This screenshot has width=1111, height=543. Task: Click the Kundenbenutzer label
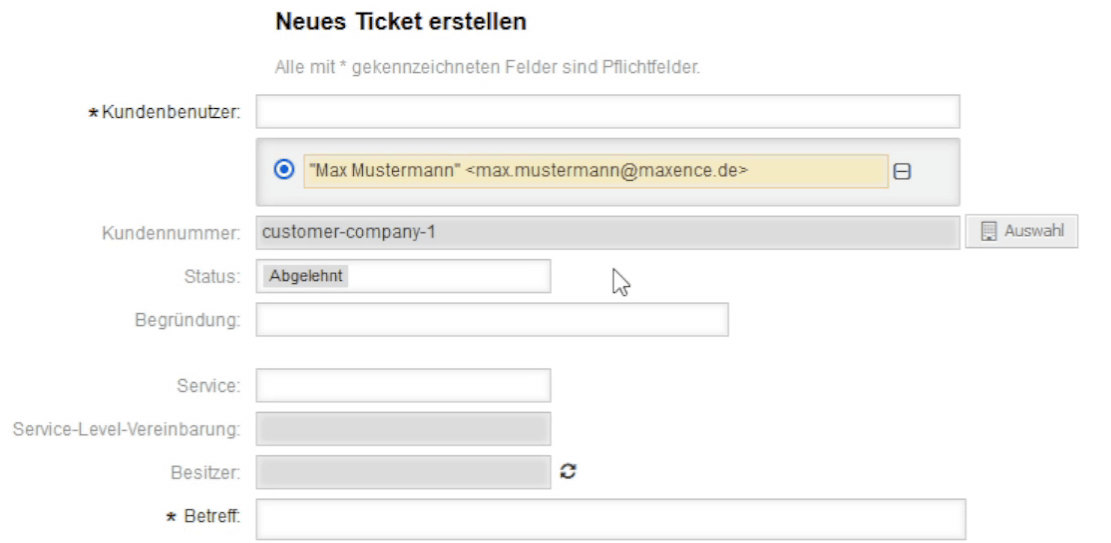point(171,113)
